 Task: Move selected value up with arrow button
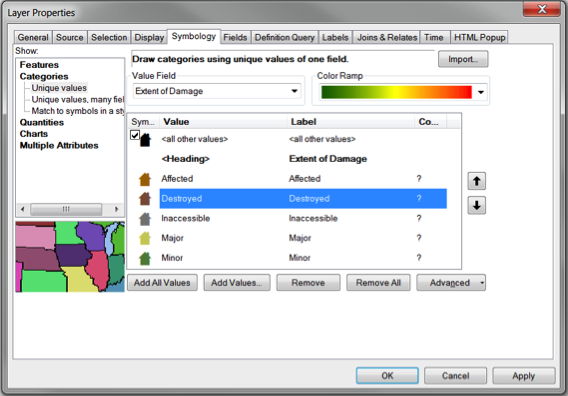(x=476, y=181)
